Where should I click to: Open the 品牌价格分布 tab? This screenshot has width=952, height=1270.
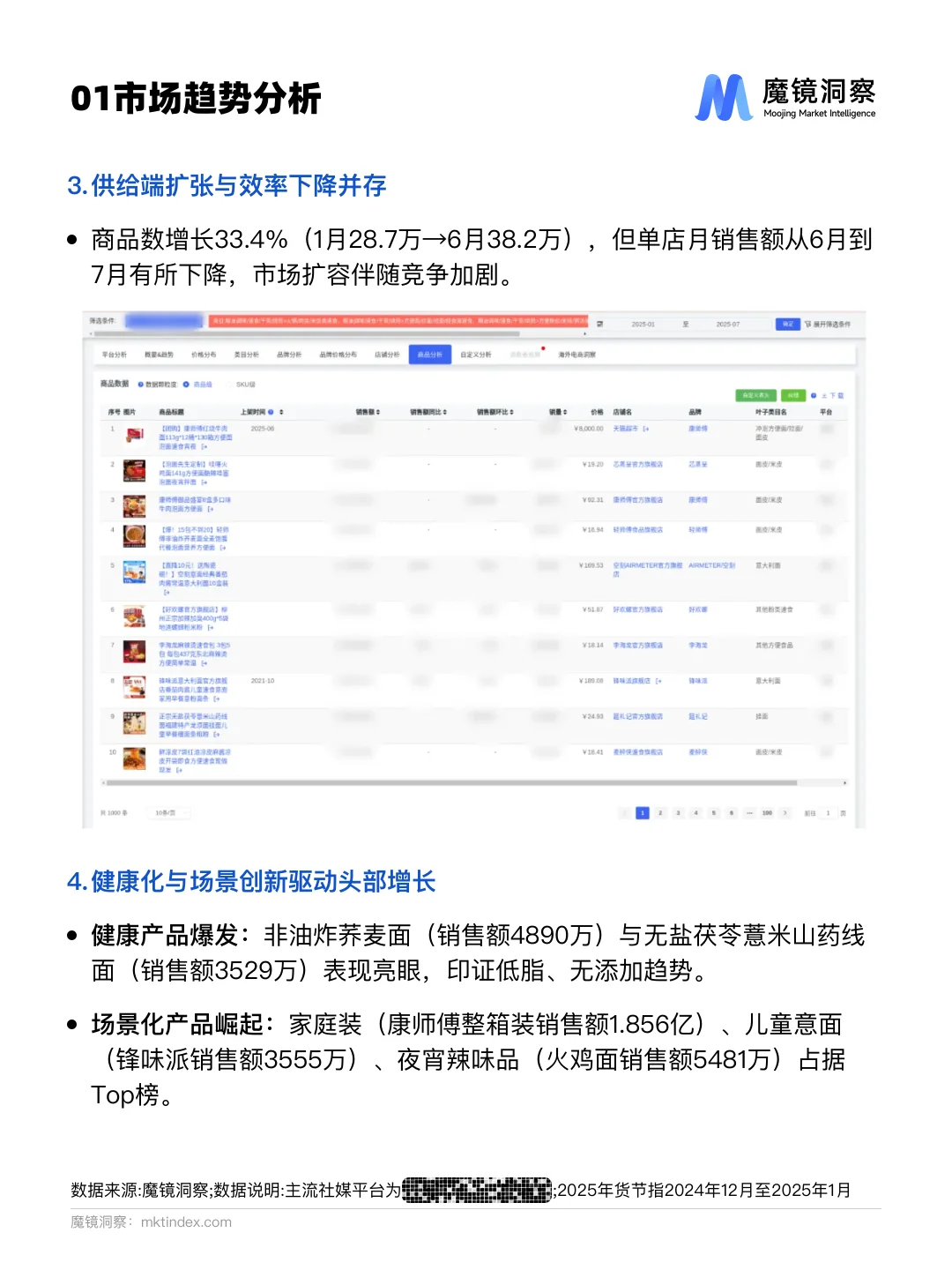pos(338,355)
